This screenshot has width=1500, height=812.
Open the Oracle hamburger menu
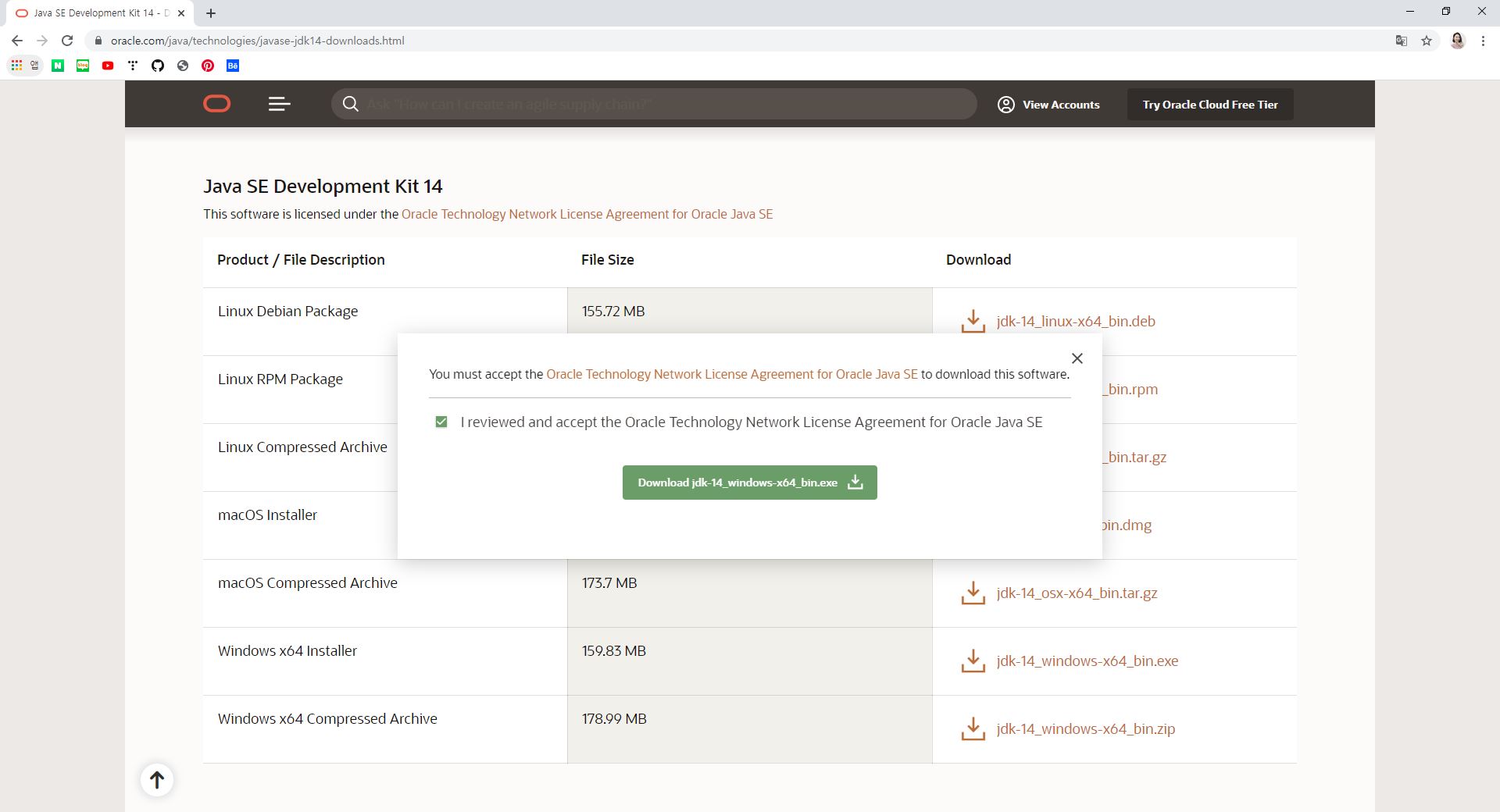pos(280,104)
